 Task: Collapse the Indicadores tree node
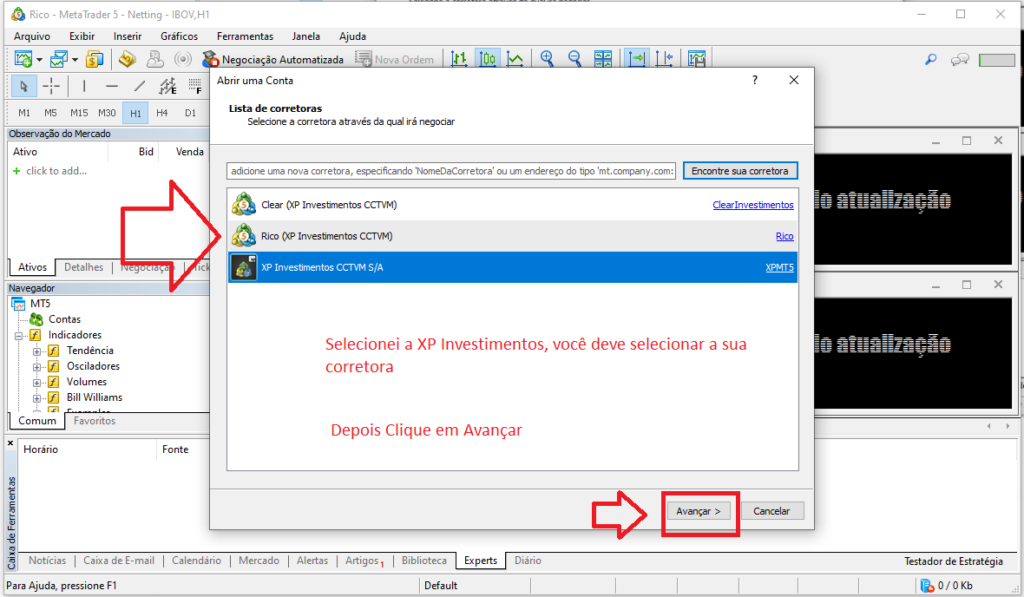click(20, 335)
